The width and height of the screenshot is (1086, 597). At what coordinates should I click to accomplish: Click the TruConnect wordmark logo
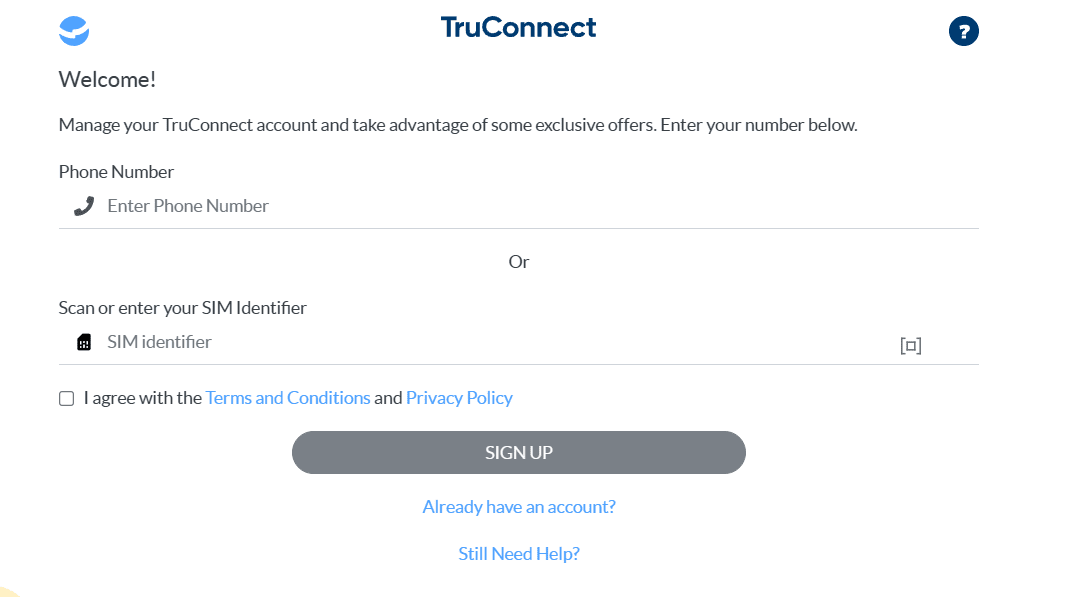pos(518,28)
